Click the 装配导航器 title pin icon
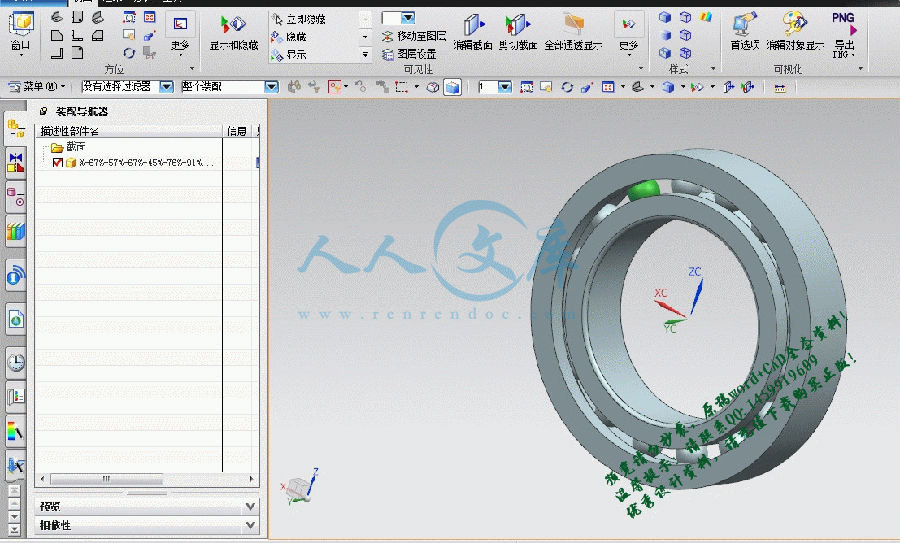 (44, 111)
